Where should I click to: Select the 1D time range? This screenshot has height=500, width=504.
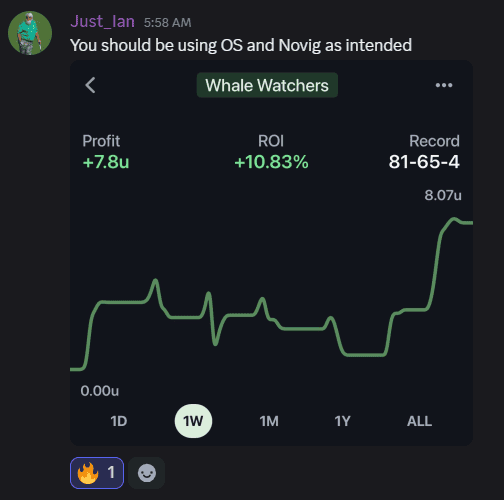click(x=119, y=421)
